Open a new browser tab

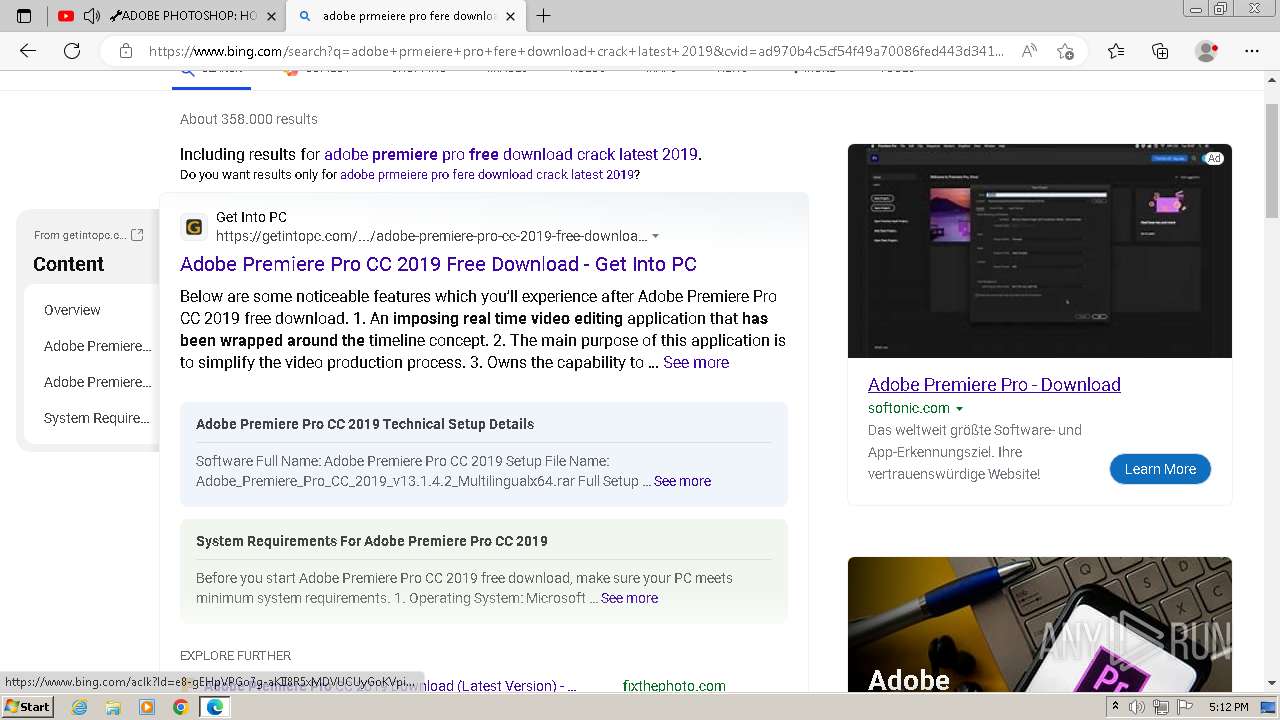click(x=543, y=16)
